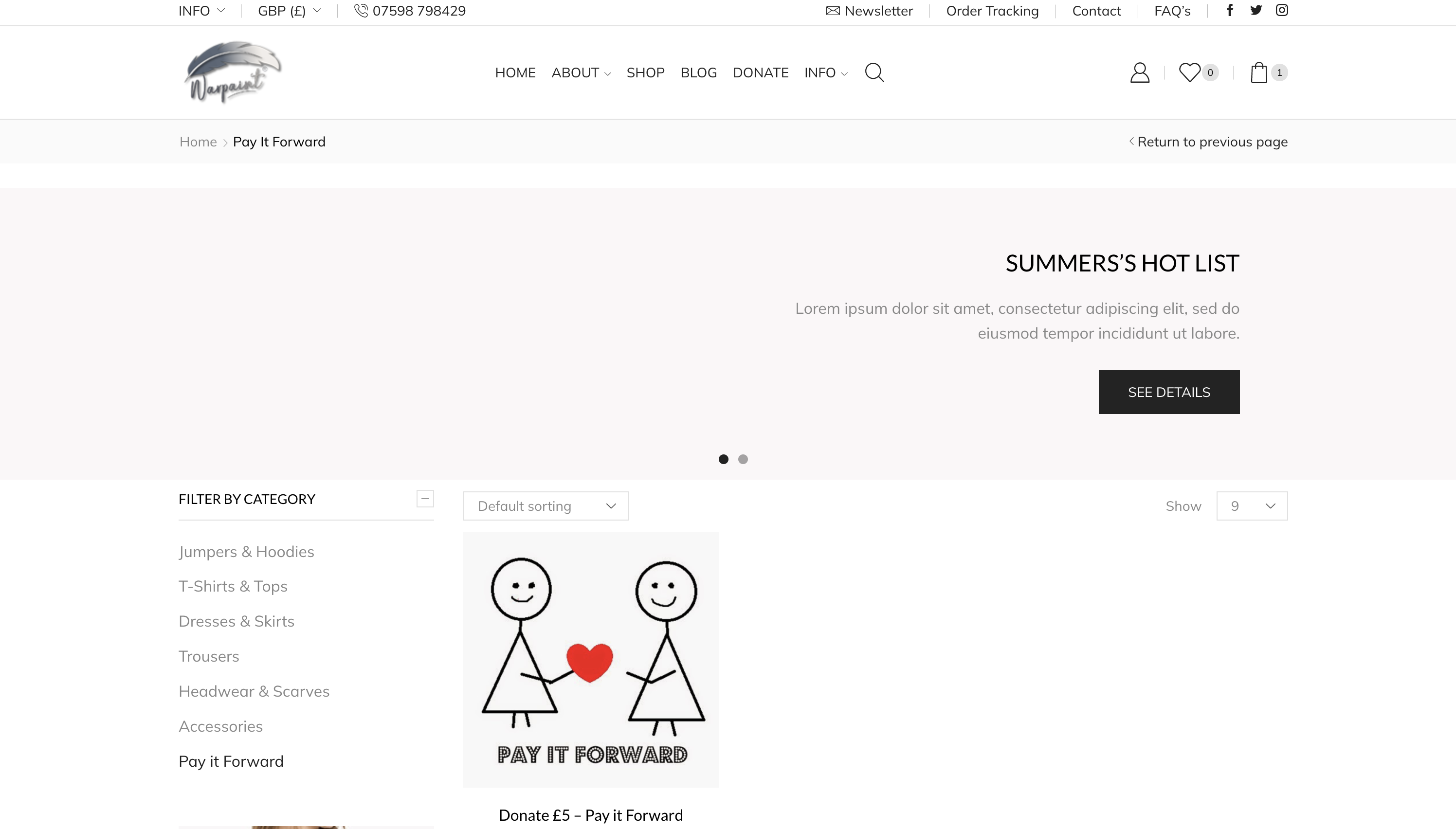
Task: Open the search magnifier icon
Action: tap(874, 72)
